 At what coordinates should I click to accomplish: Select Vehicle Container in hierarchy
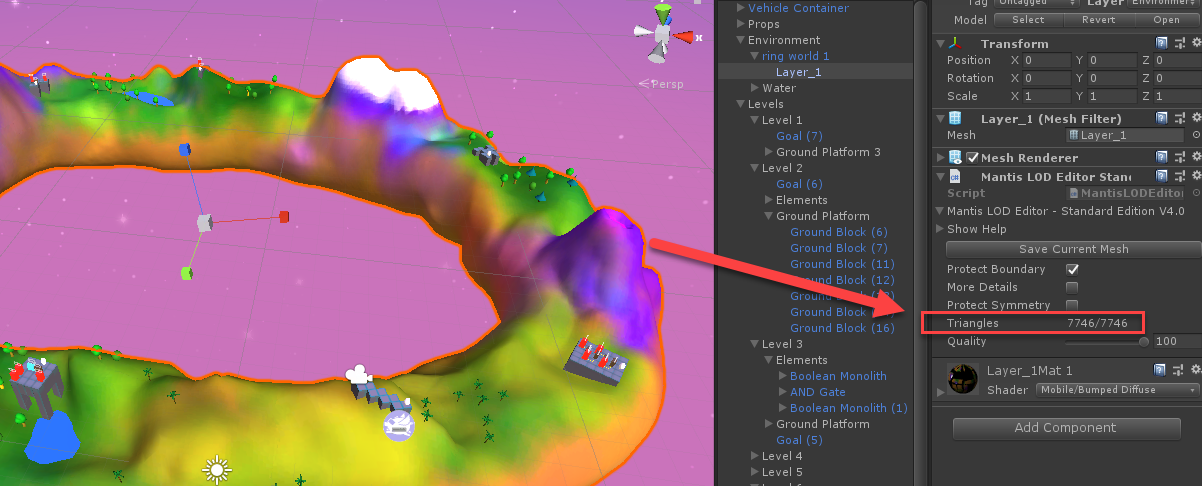[798, 8]
